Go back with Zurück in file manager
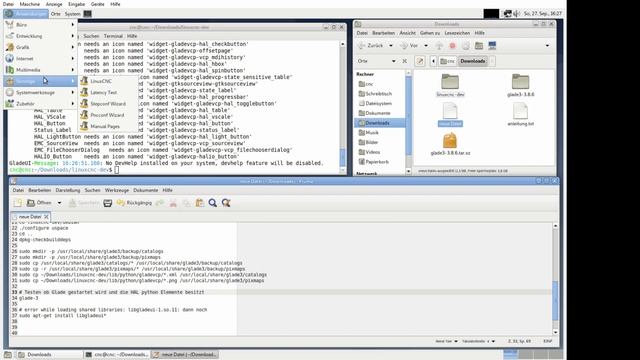640x360 pixels. pos(371,46)
